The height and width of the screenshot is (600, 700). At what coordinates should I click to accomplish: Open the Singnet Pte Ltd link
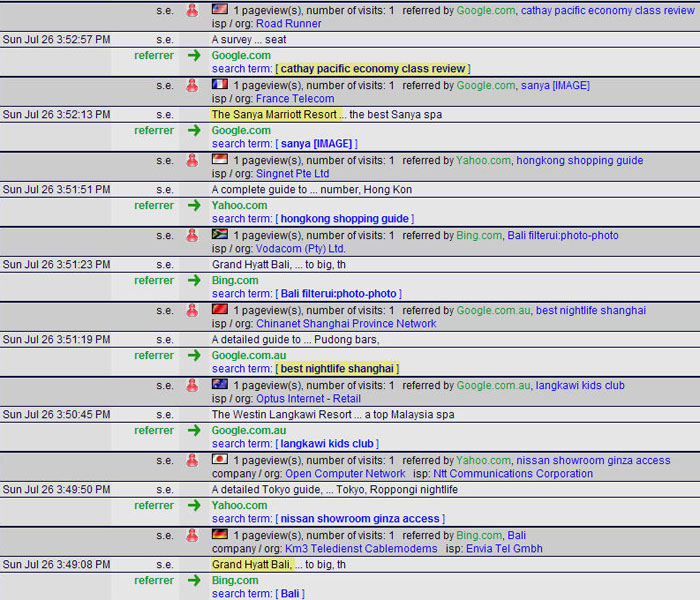click(292, 174)
